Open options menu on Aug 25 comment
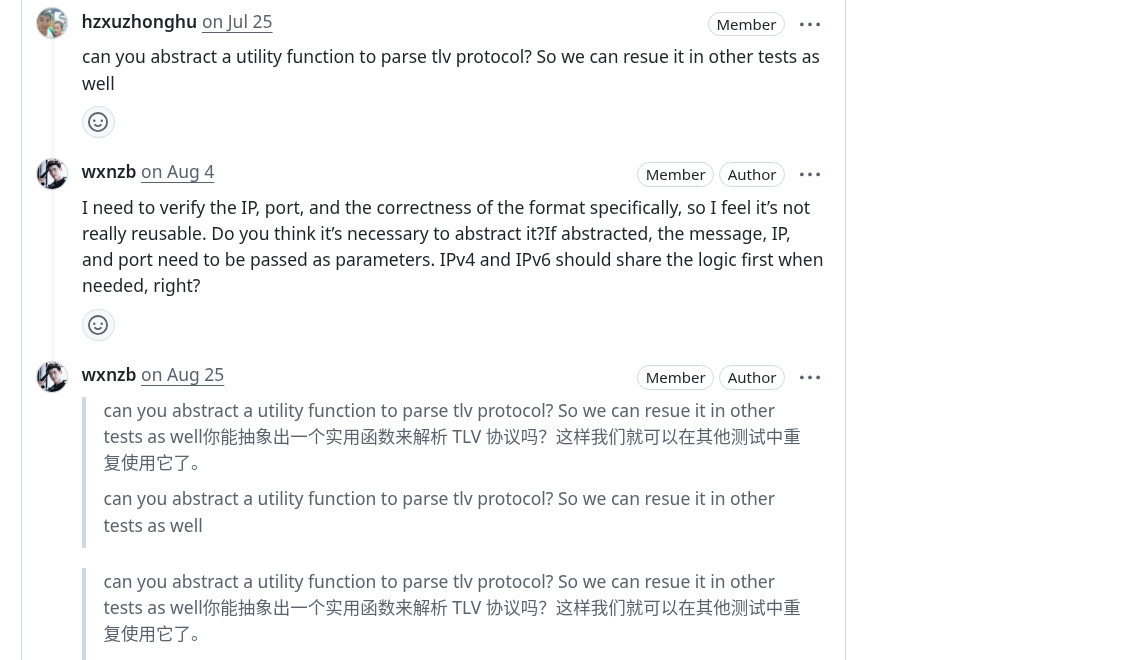 coord(810,377)
